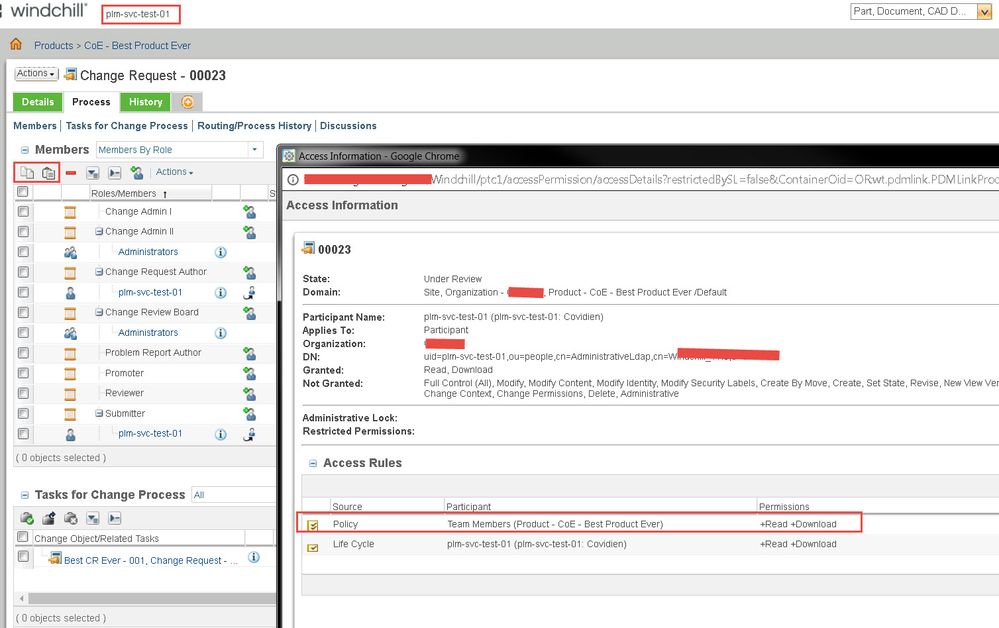The height and width of the screenshot is (628, 999).
Task: Select checkbox for Best CR Ever task row
Action: click(23, 557)
